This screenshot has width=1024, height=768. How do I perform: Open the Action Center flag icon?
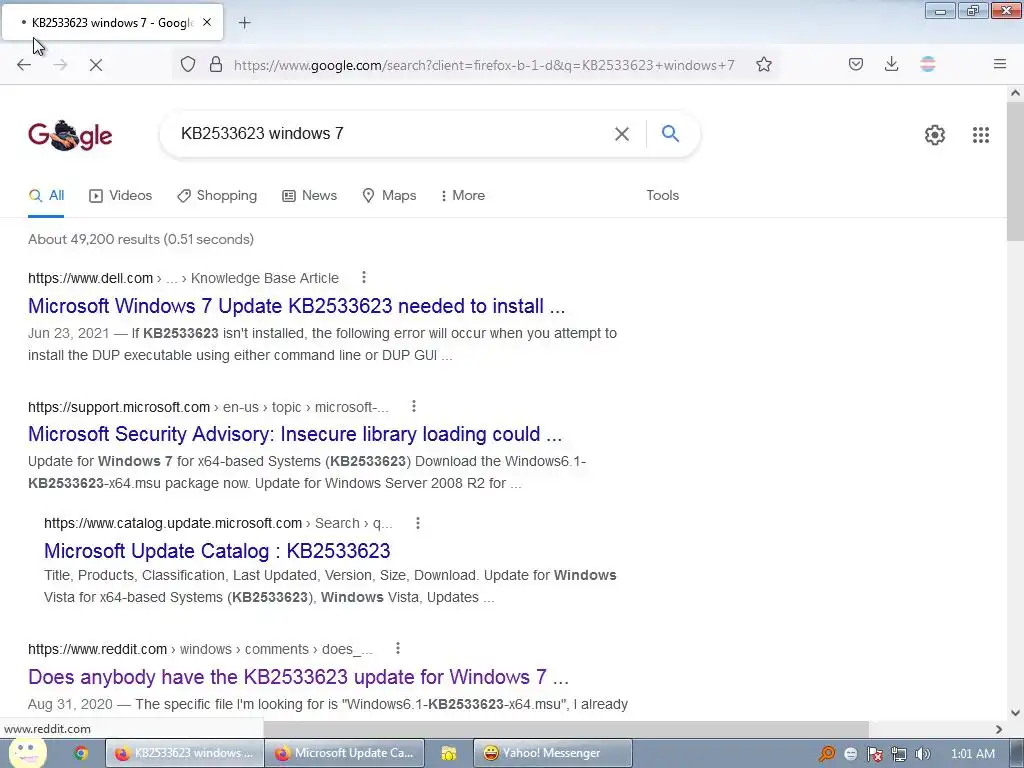pos(874,754)
